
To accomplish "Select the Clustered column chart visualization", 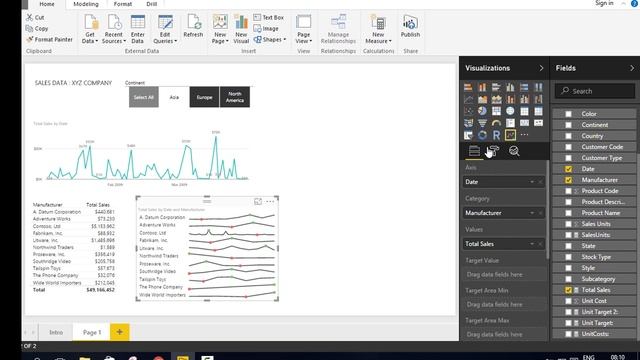I will (x=510, y=87).
